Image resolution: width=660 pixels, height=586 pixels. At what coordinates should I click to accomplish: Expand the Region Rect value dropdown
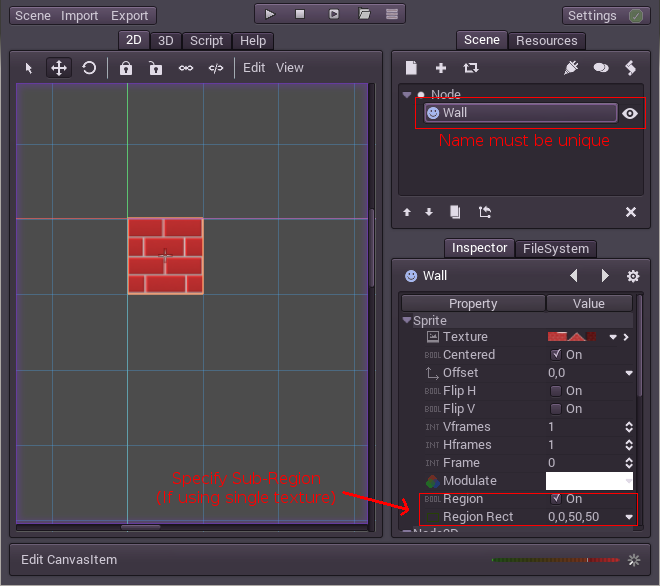point(629,517)
